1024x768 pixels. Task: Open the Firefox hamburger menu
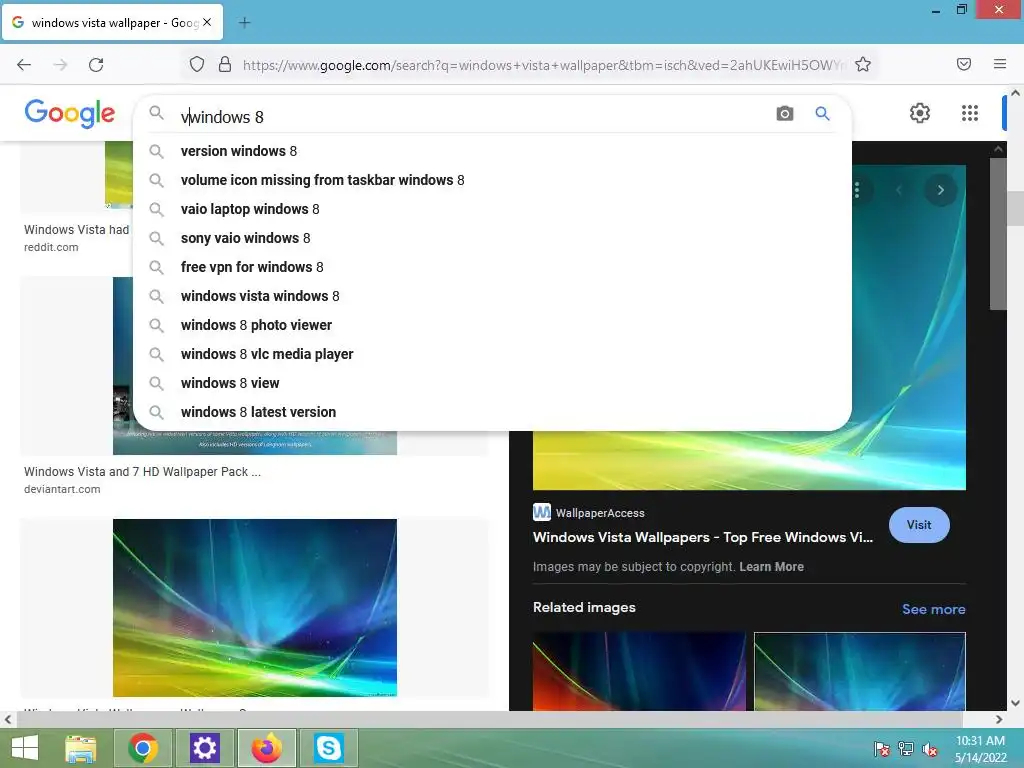1000,64
